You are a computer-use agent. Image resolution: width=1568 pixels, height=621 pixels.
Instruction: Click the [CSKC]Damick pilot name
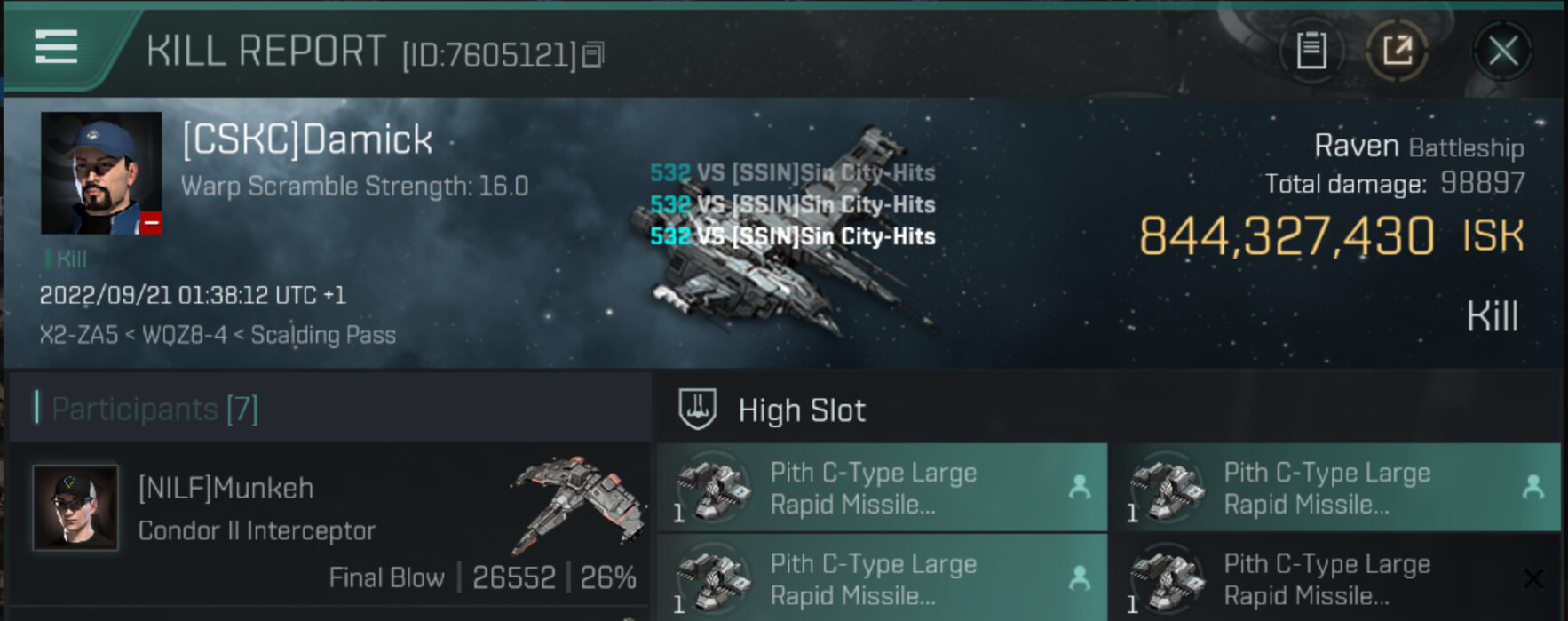pos(307,140)
